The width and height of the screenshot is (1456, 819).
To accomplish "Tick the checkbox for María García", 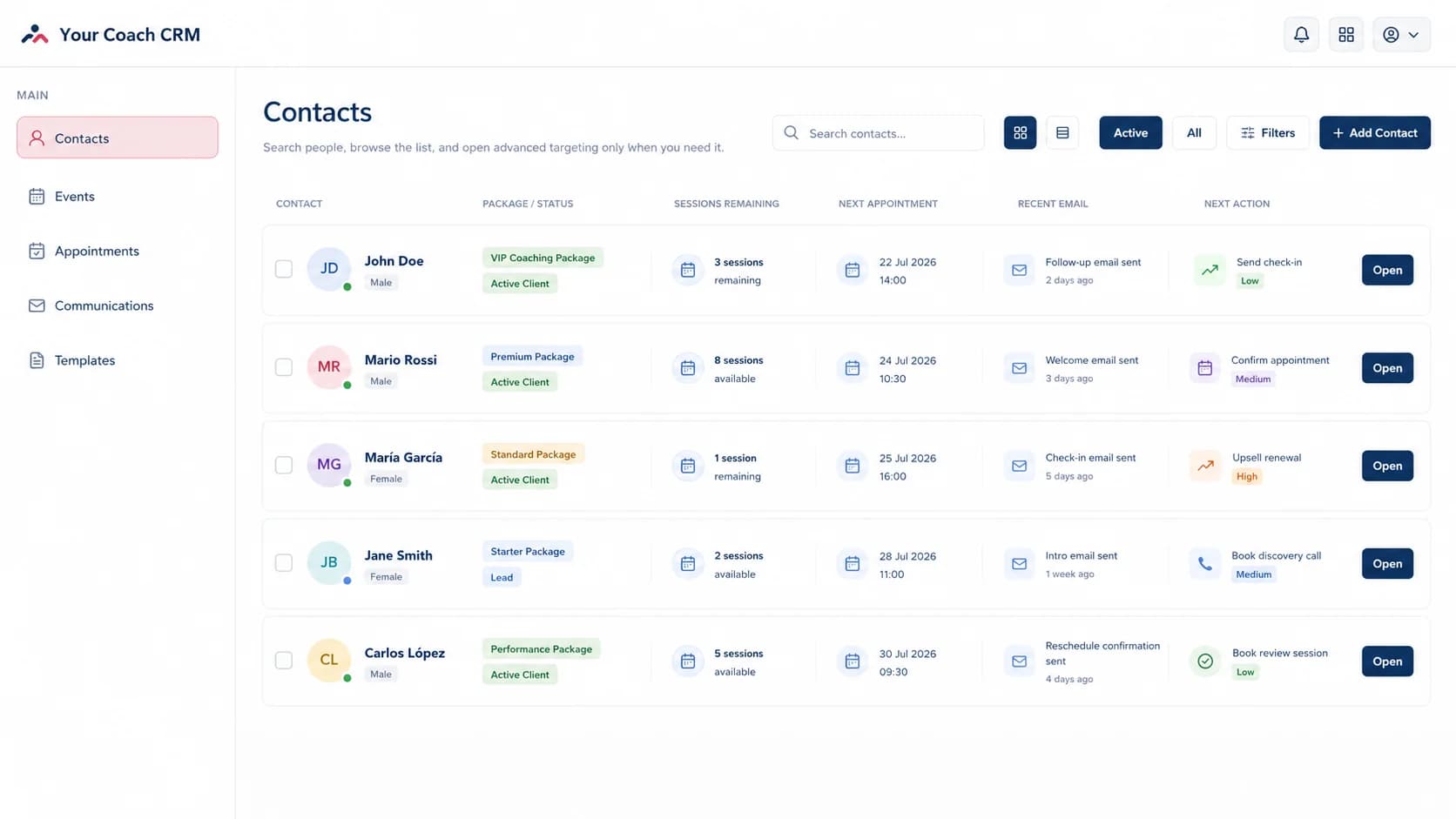I will pyautogui.click(x=284, y=465).
